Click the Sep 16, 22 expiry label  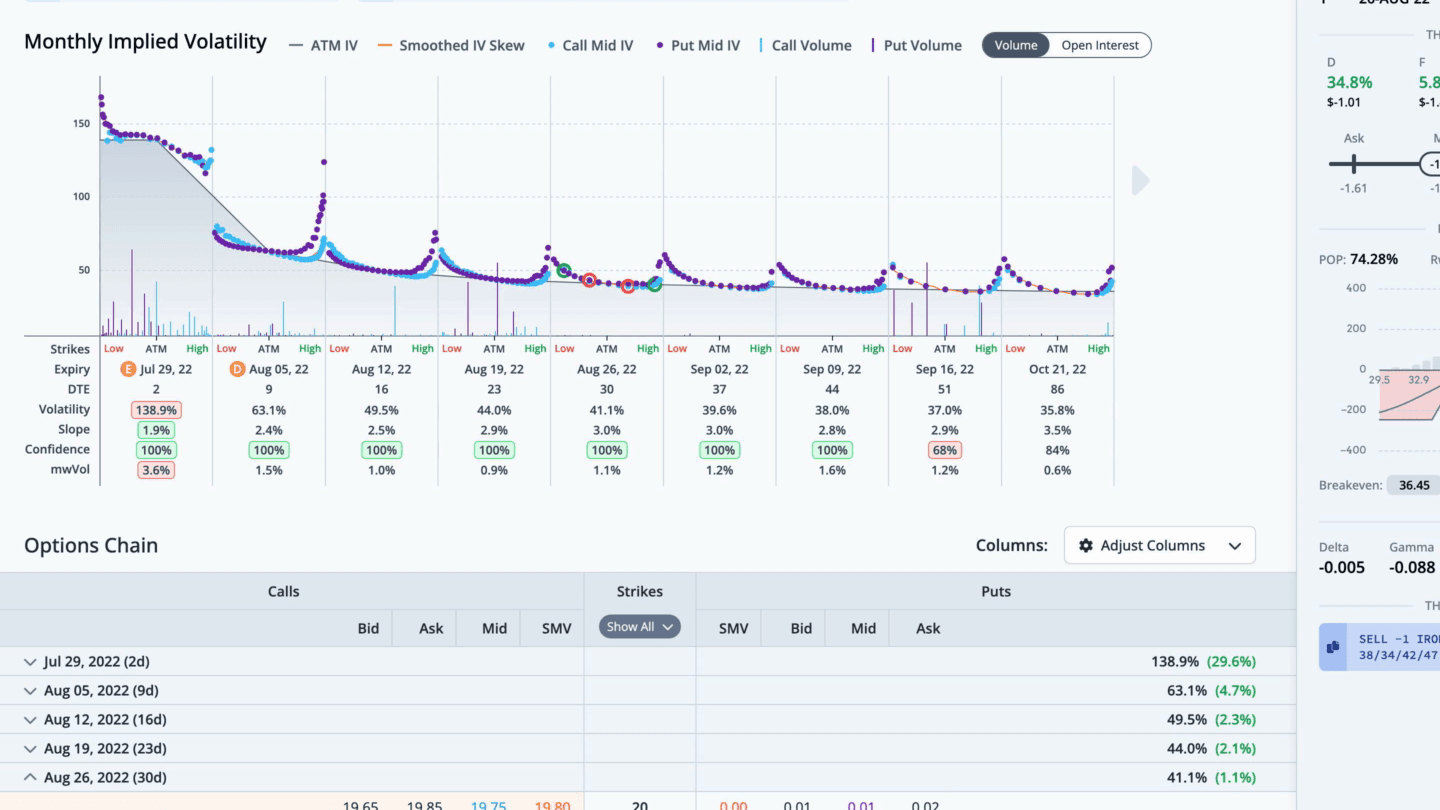(x=945, y=369)
